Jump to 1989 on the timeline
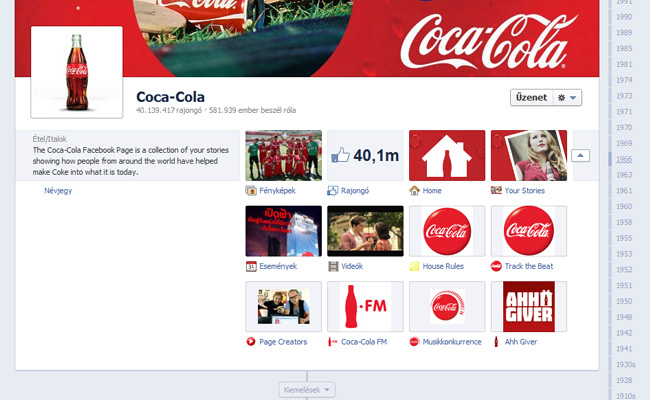 coord(624,33)
